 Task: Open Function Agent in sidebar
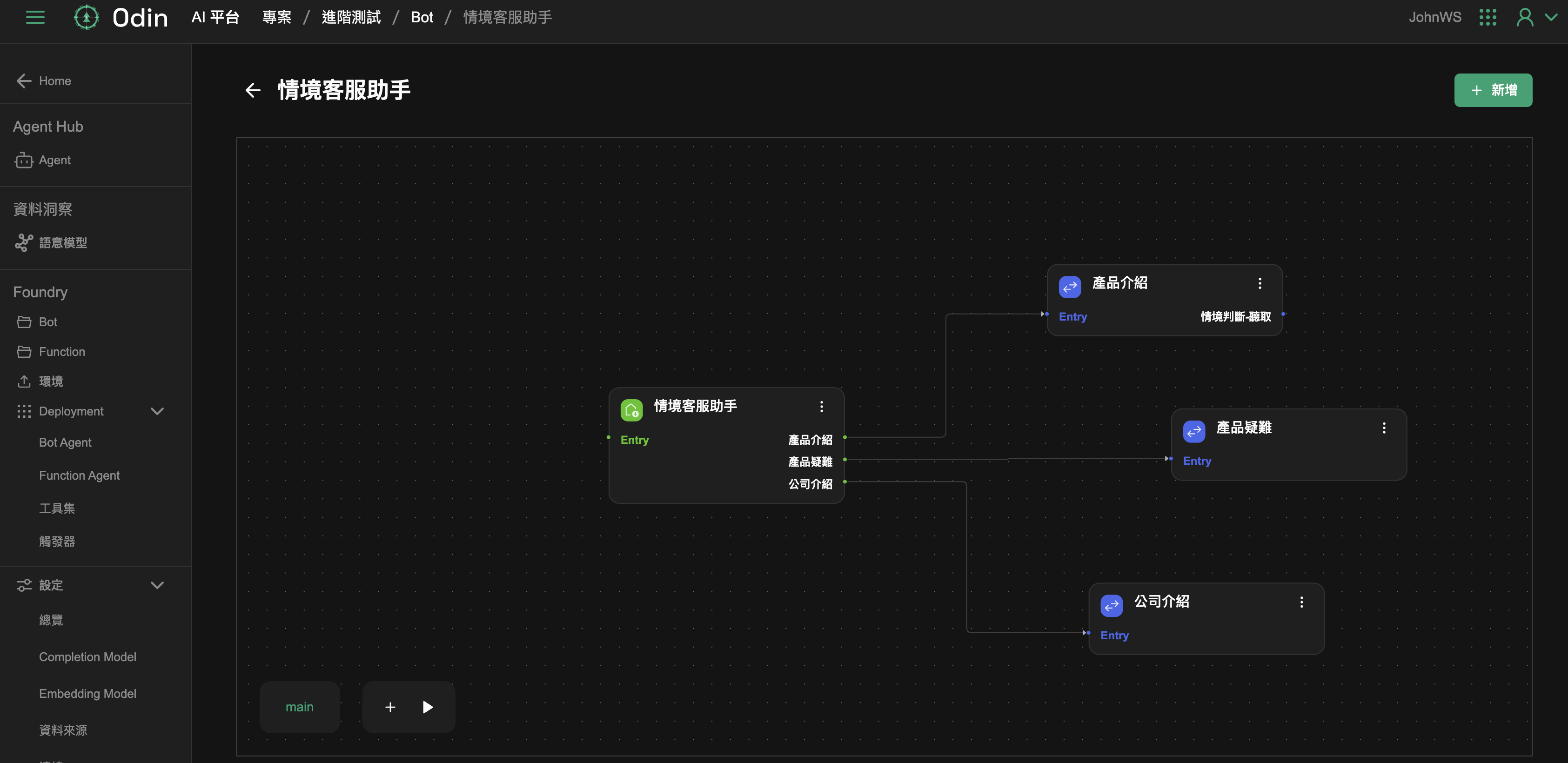(x=79, y=475)
